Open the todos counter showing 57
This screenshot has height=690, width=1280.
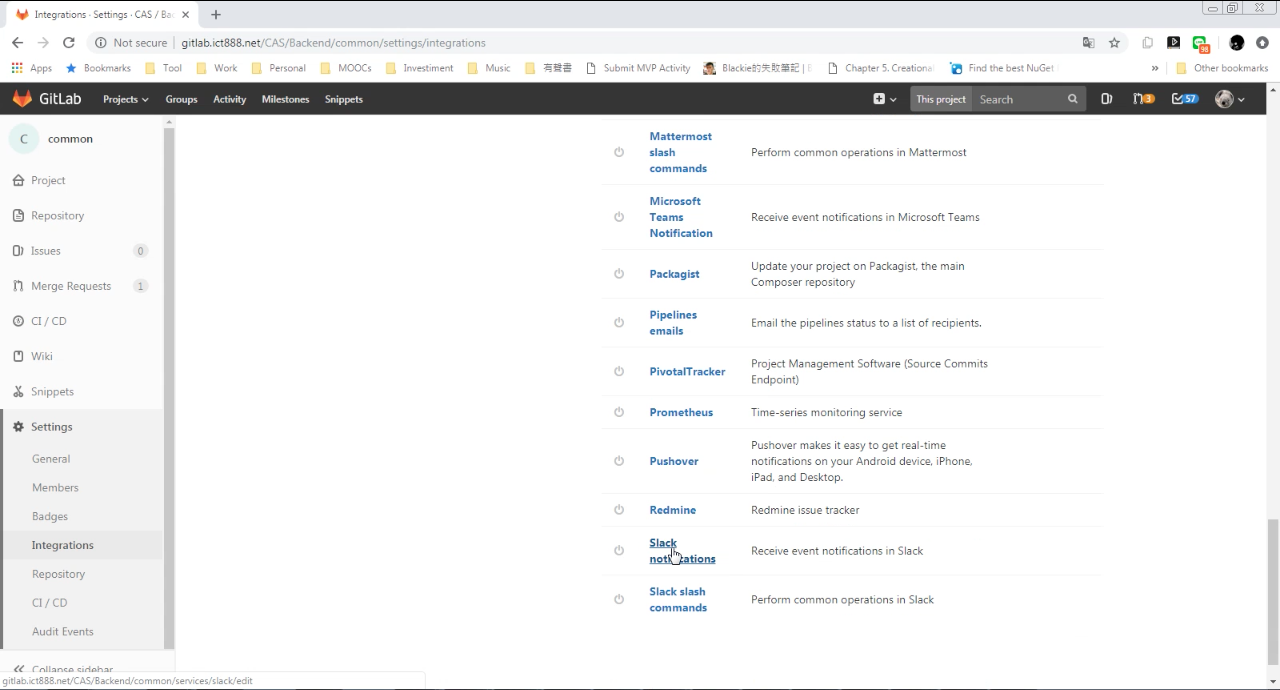coord(1185,99)
